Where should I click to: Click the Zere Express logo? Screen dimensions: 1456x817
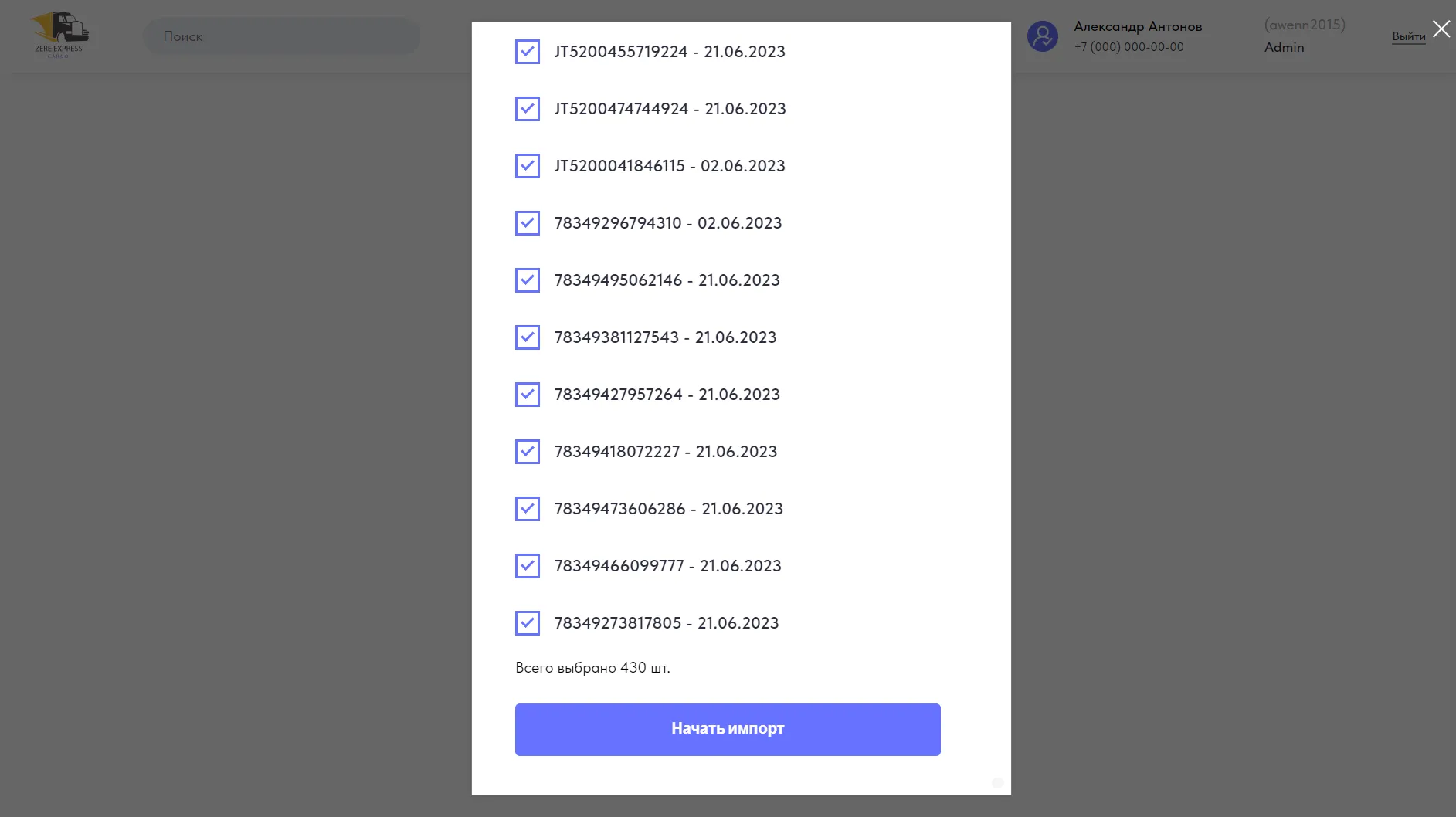[59, 35]
